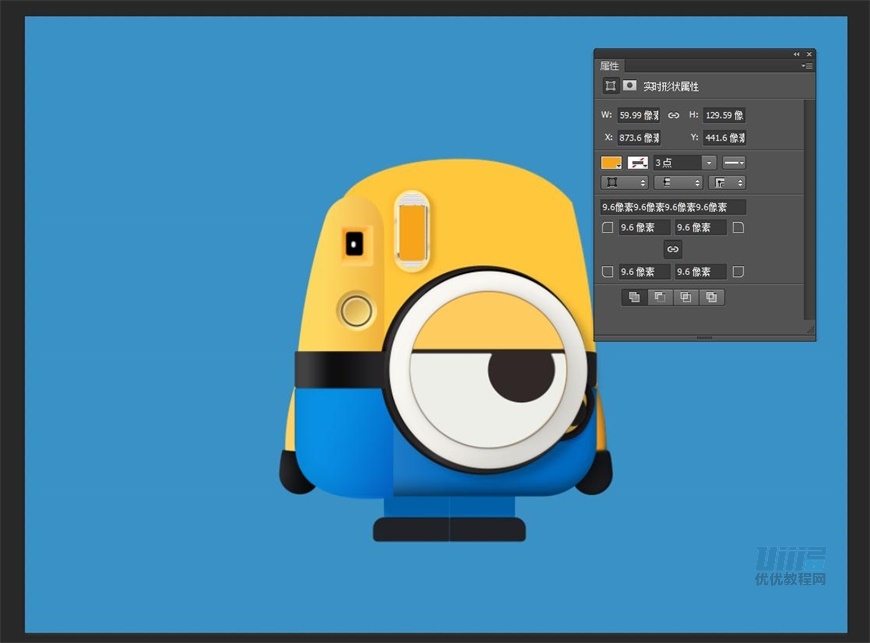Viewport: 870px width, 643px height.
Task: Click the bottom-right corner radius icon
Action: pyautogui.click(x=738, y=272)
